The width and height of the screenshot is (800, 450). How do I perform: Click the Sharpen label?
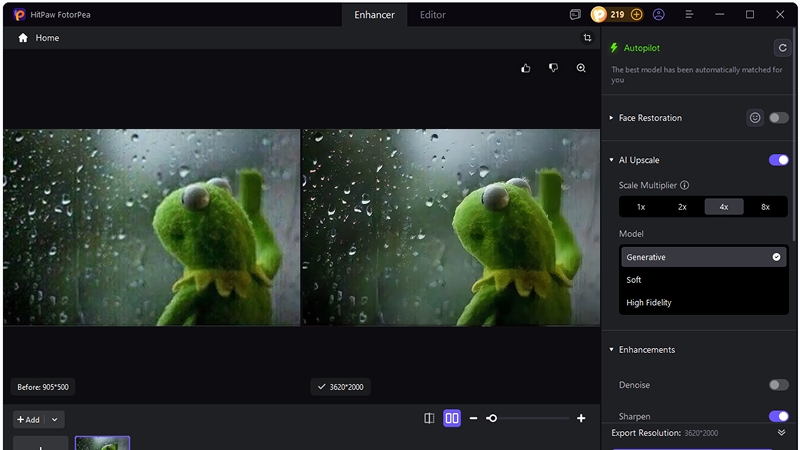[634, 417]
